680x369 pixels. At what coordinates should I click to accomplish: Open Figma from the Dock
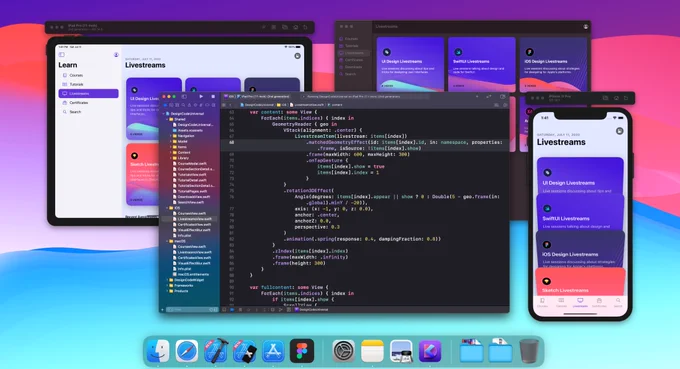pyautogui.click(x=302, y=350)
